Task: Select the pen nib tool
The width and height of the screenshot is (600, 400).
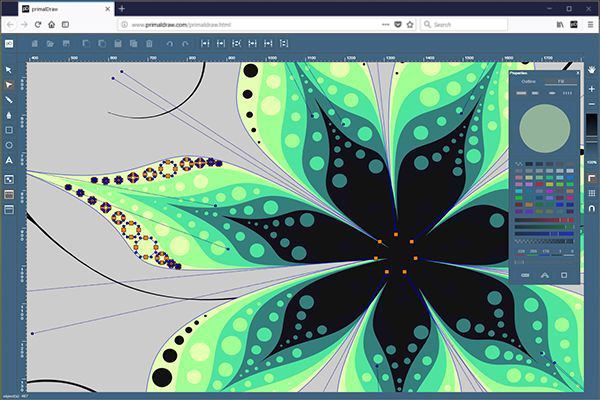Action: (9, 115)
